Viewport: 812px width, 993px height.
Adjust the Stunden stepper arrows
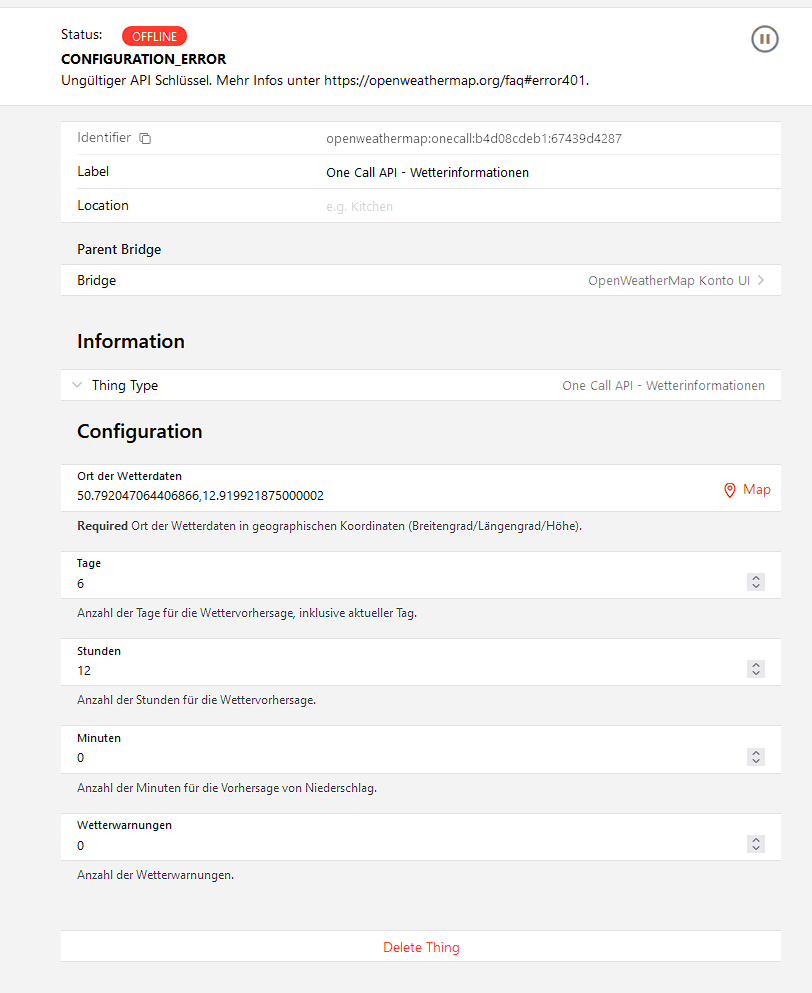(x=756, y=670)
